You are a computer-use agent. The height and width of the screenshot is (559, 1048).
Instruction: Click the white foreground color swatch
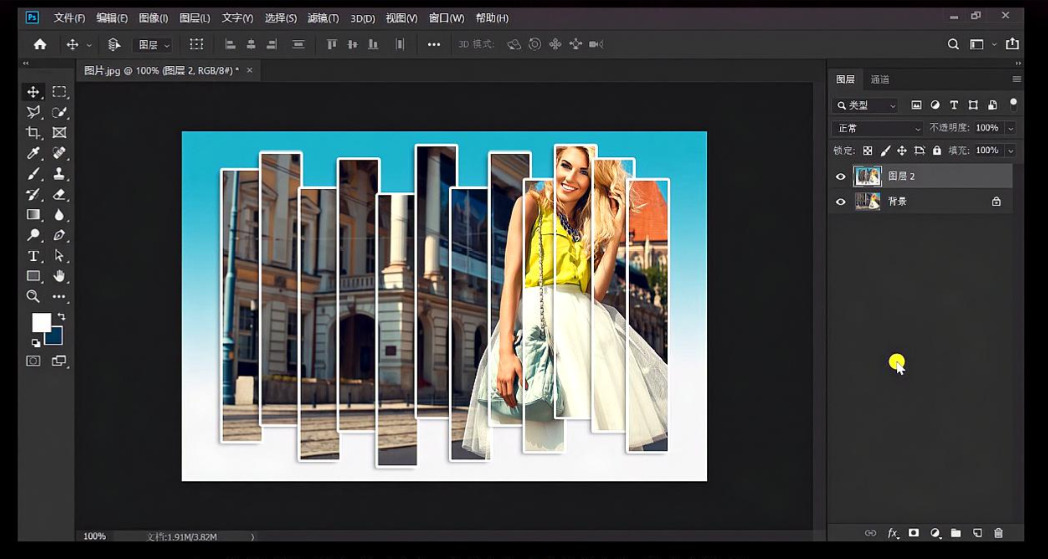tap(40, 322)
